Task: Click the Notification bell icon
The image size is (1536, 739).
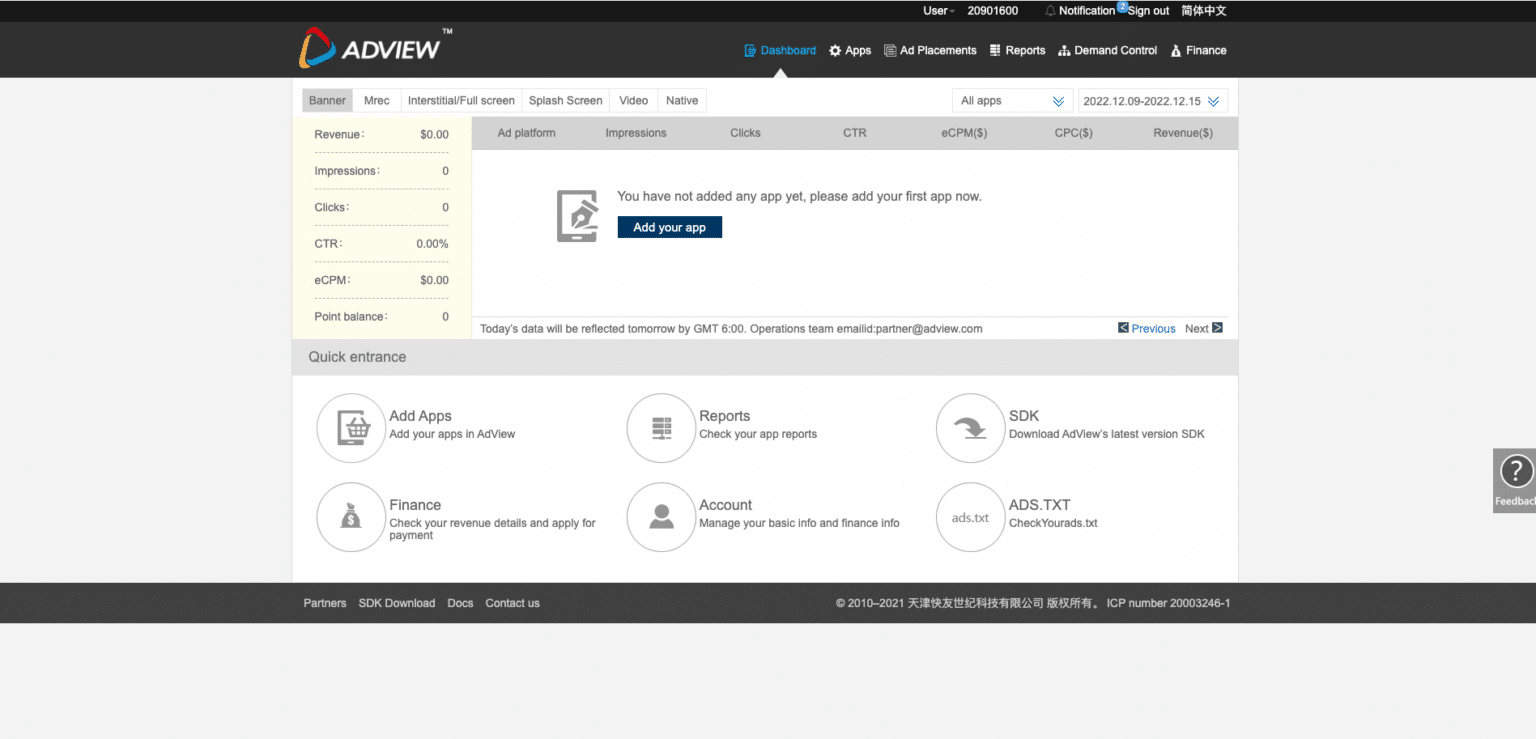Action: tap(1050, 11)
